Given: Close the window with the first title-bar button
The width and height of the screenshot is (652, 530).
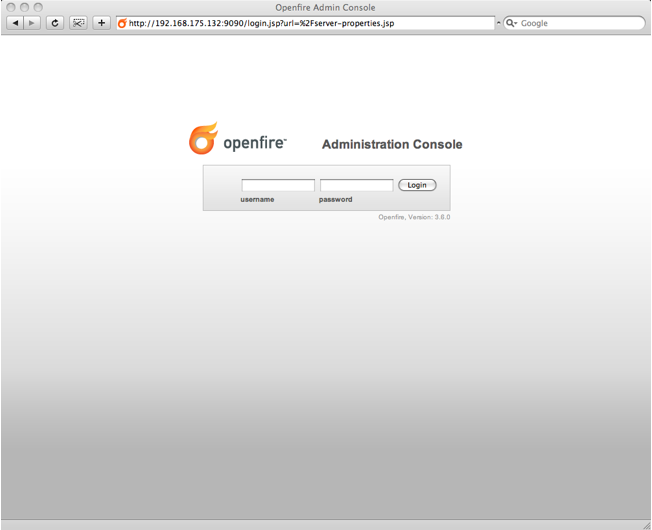Looking at the screenshot, I should point(11,7).
